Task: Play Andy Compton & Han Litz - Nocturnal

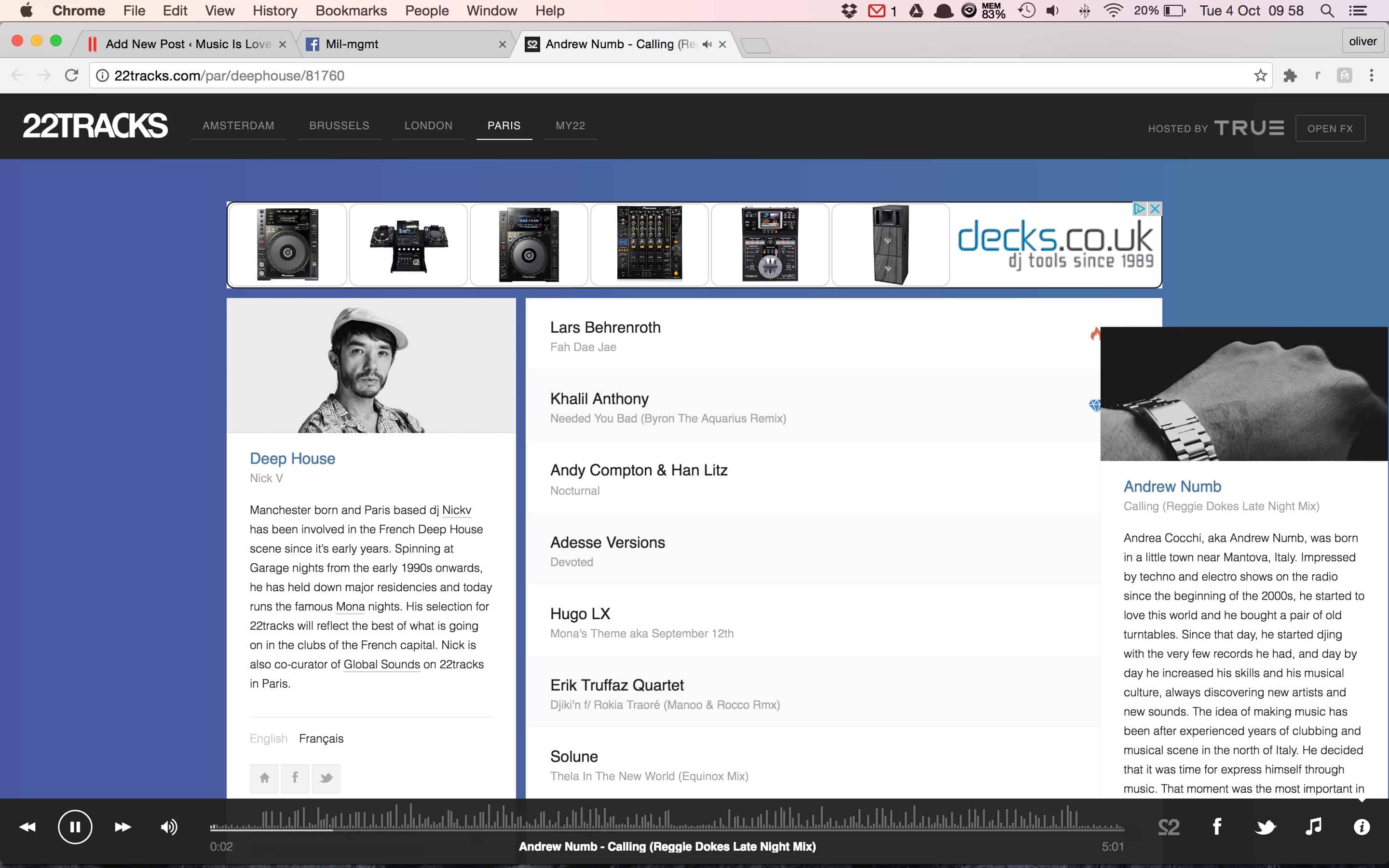Action: coord(812,477)
